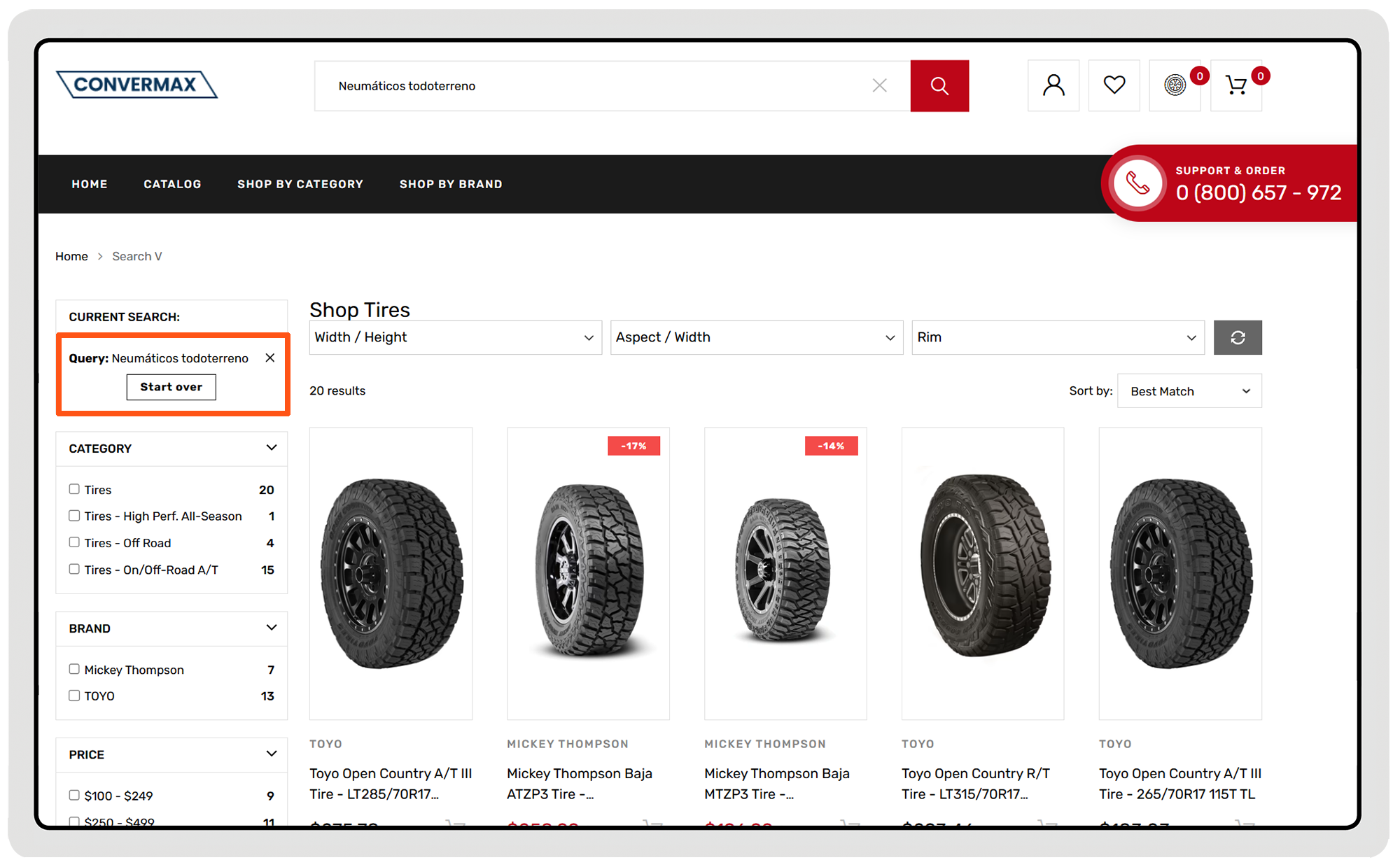
Task: Open the Width / Height dropdown
Action: click(x=454, y=337)
